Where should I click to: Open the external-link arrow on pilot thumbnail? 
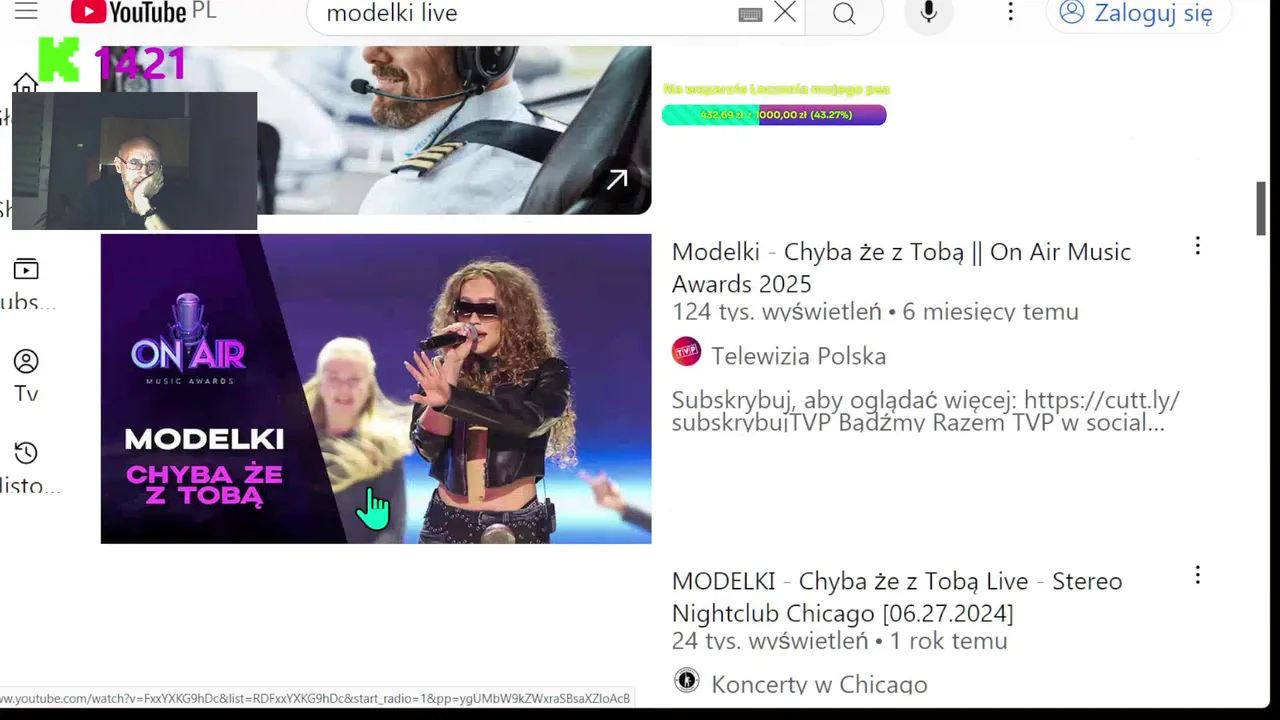pos(617,179)
